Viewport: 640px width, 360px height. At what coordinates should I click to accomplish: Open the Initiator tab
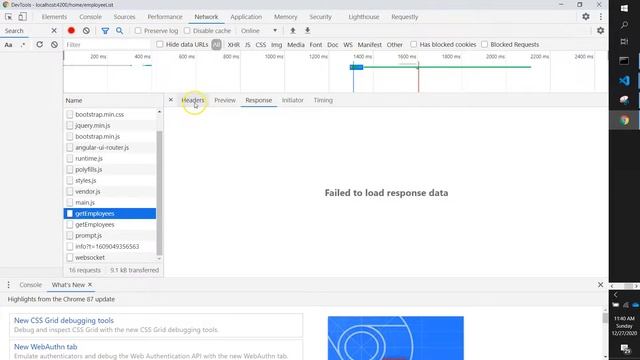(x=293, y=100)
